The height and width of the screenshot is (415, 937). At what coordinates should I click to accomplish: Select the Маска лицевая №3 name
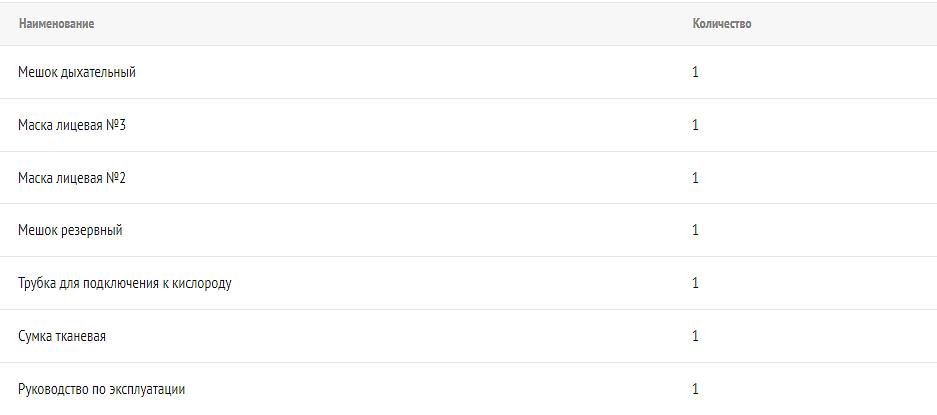(72, 125)
